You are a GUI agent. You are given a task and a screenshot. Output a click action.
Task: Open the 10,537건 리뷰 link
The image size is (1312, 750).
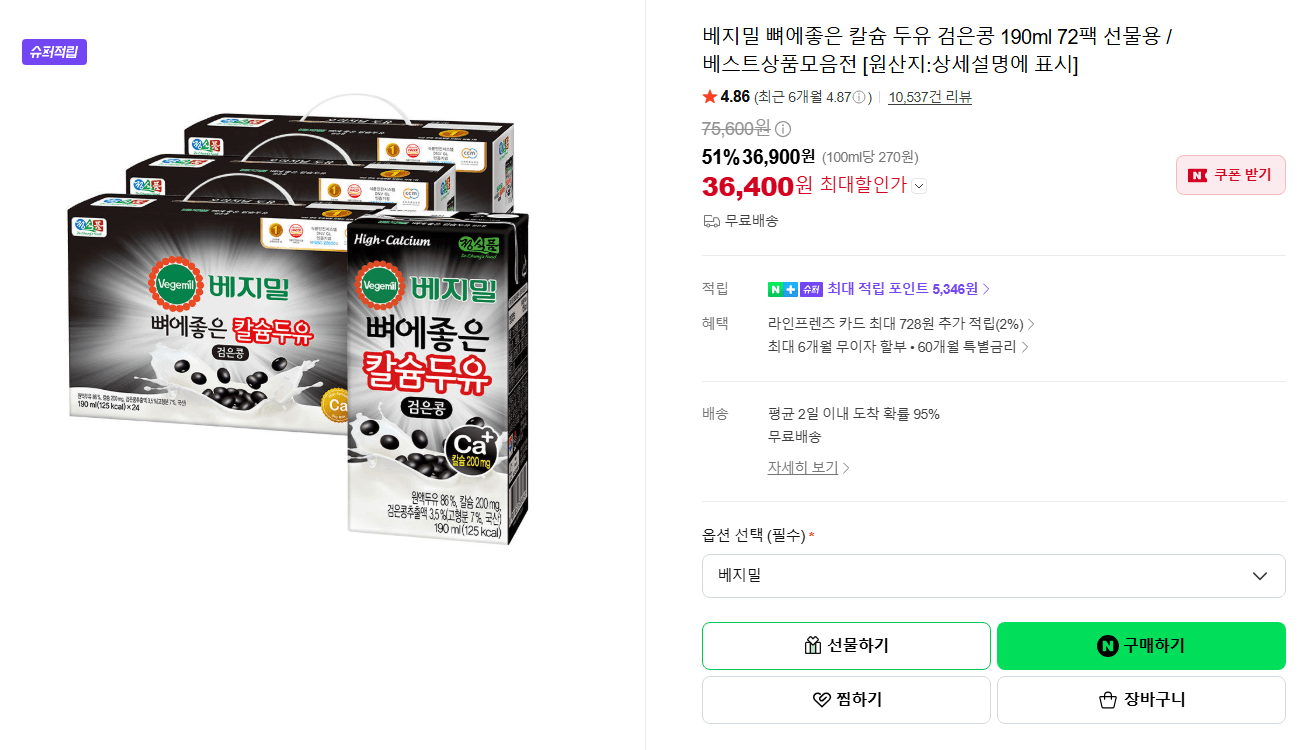coord(930,97)
